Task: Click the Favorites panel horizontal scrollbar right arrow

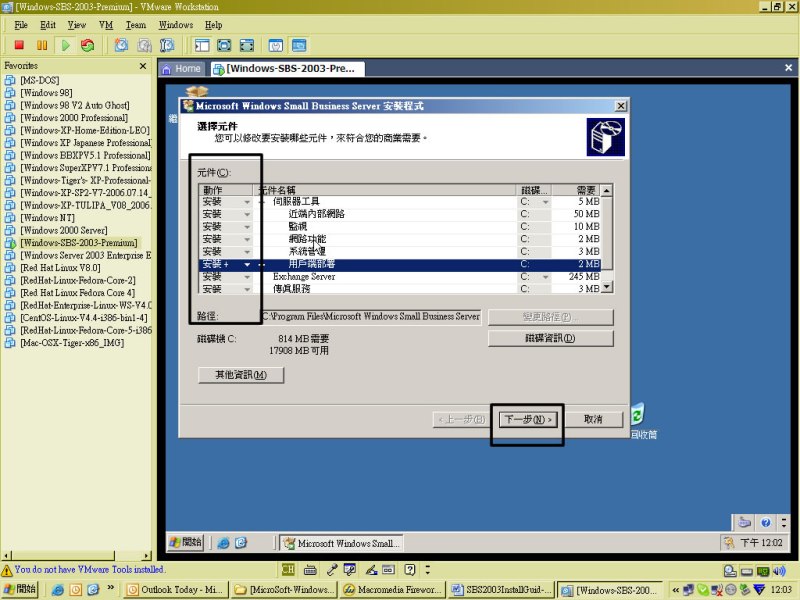Action: click(147, 555)
